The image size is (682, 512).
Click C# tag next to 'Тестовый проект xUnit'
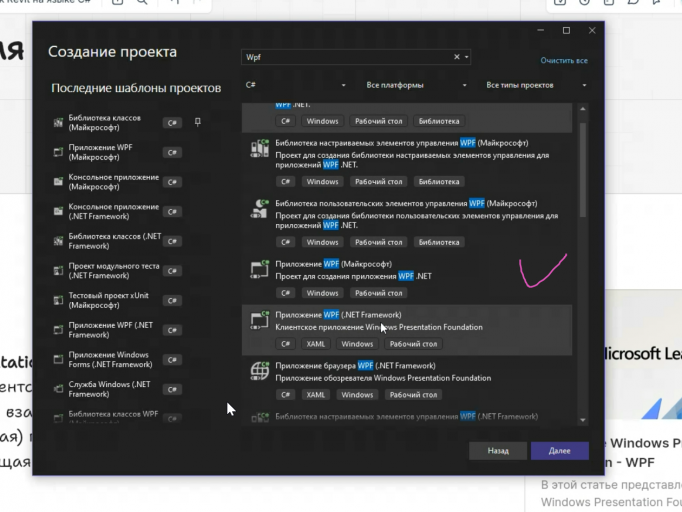(172, 301)
